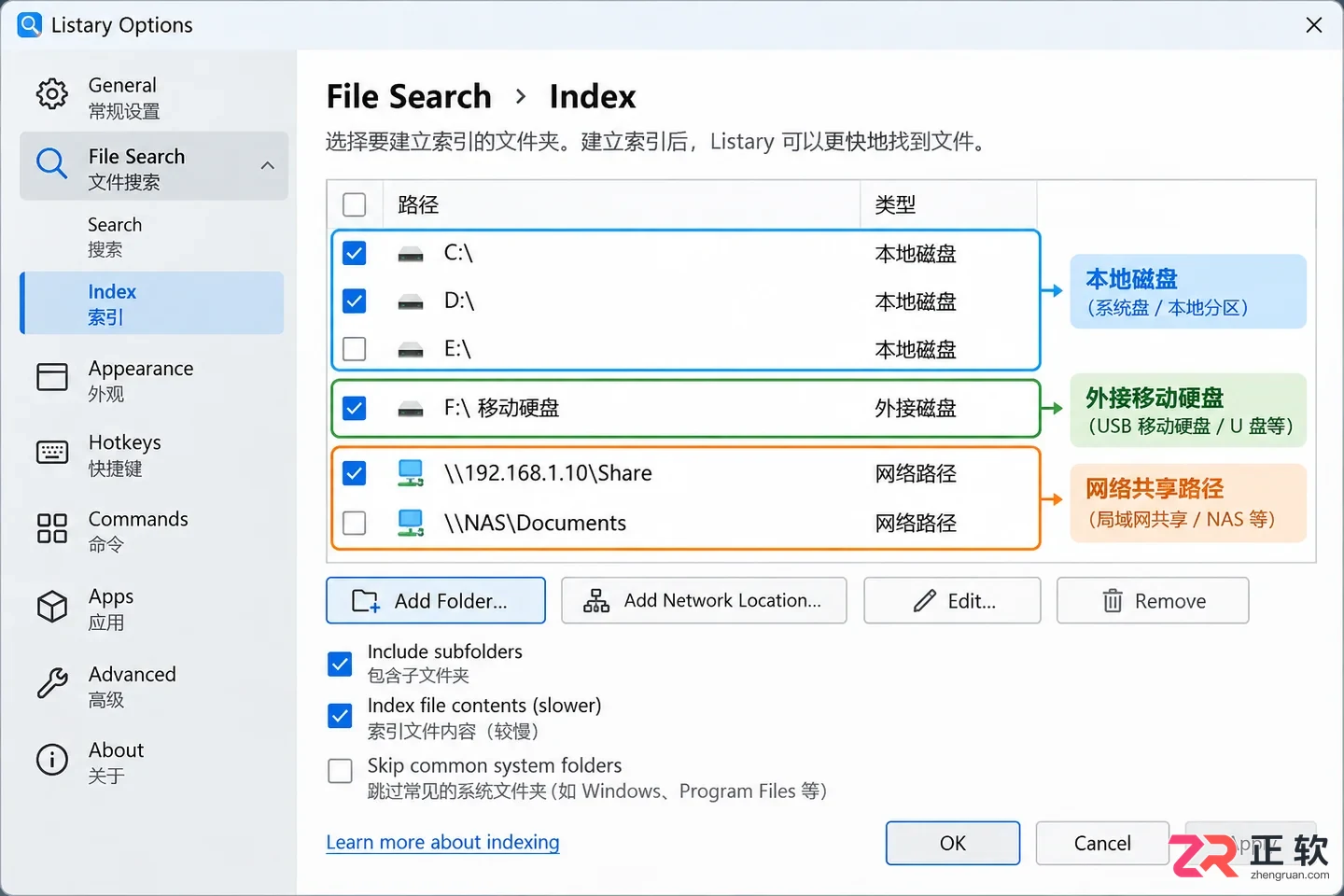
Task: Open the Commands settings page
Action: [154, 530]
